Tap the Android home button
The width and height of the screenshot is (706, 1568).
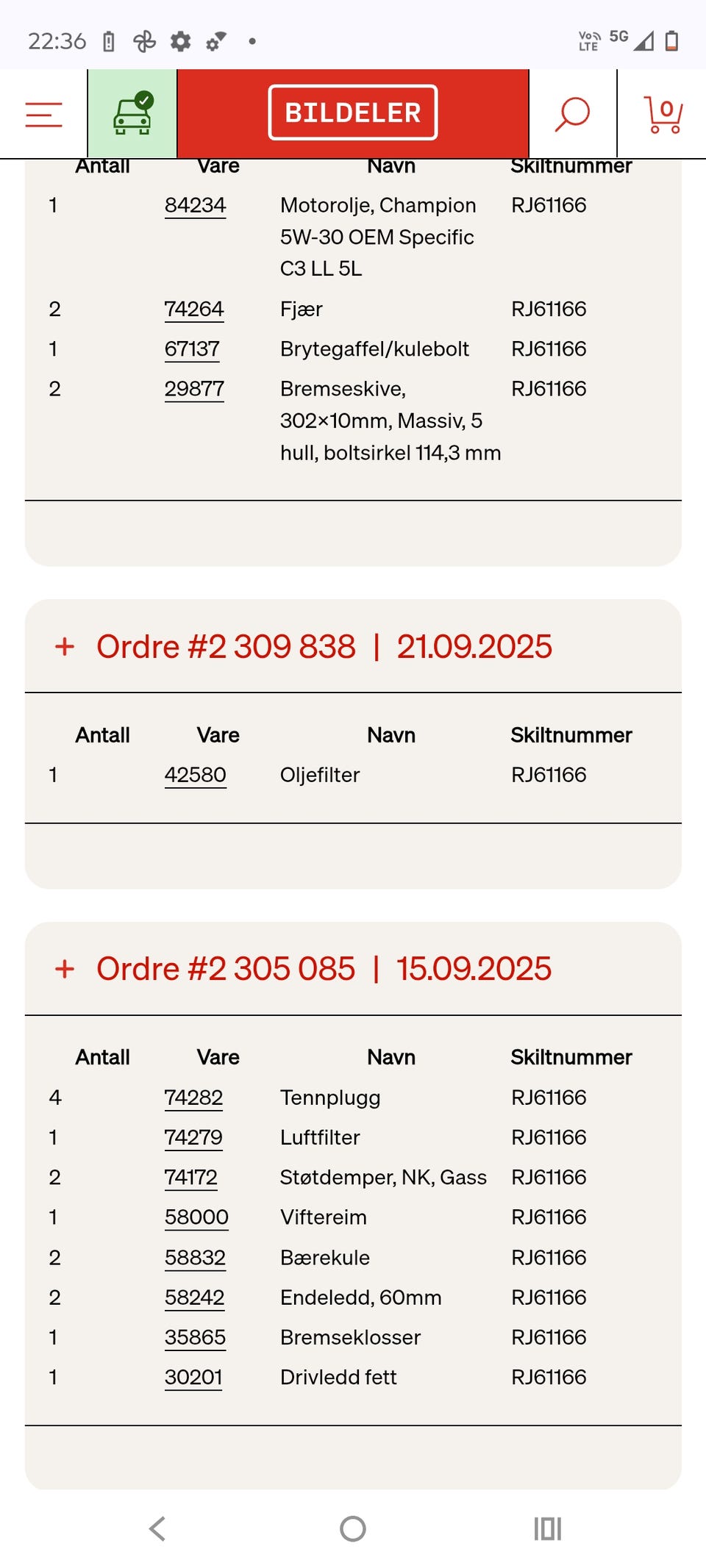click(x=353, y=1529)
